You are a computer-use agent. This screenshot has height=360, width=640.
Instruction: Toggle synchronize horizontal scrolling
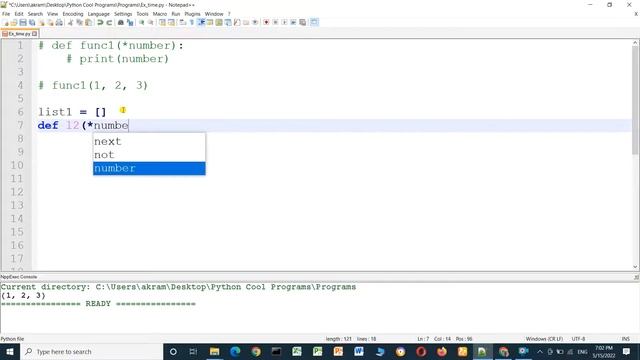click(x=171, y=22)
